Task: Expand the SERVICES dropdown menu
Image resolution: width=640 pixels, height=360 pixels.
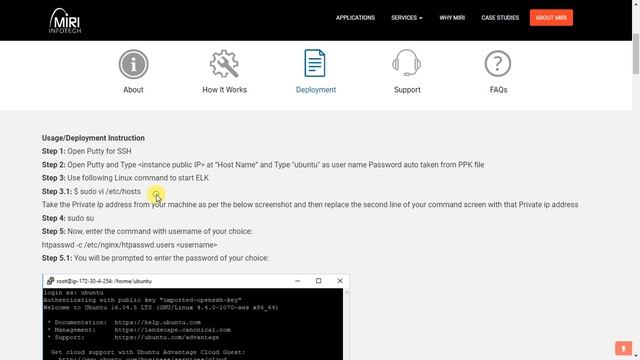Action: (x=407, y=18)
